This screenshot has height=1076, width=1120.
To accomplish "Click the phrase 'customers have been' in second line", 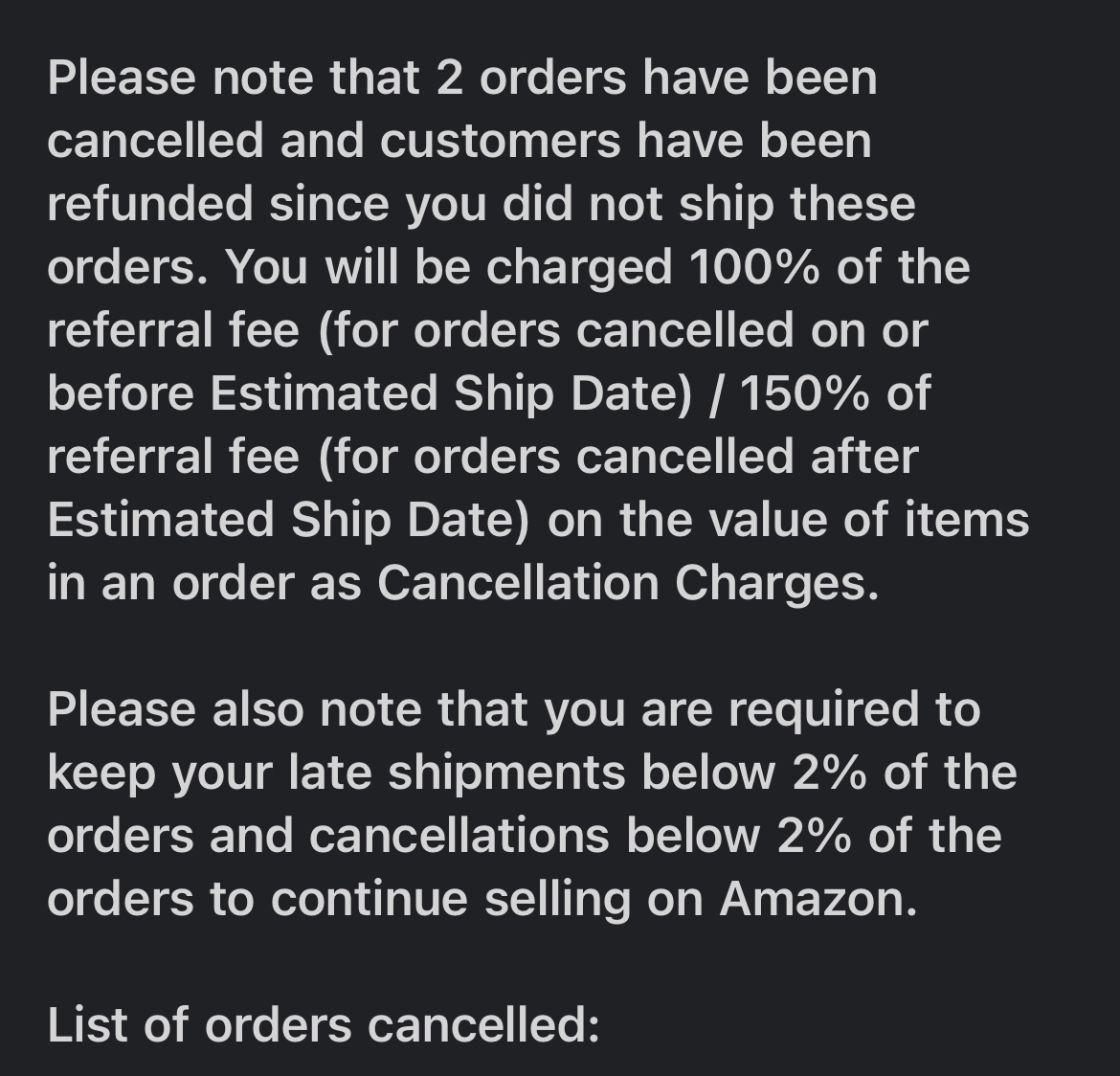I will 626,140.
